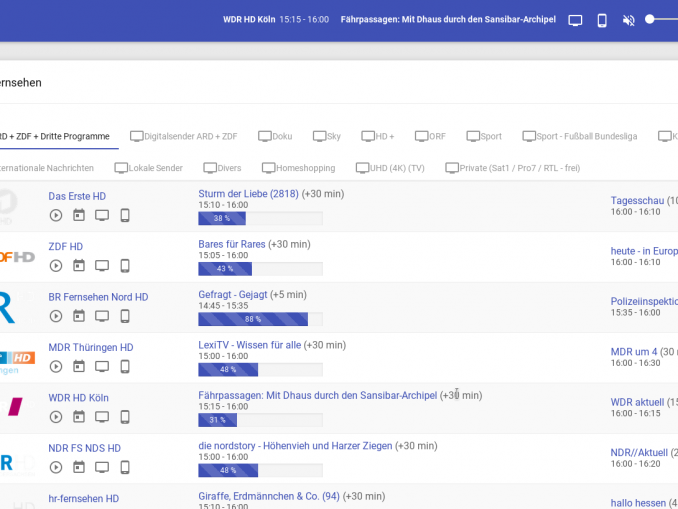The image size is (678, 509).
Task: Open NDR FS NDS HD channel link
Action: pyautogui.click(x=84, y=448)
